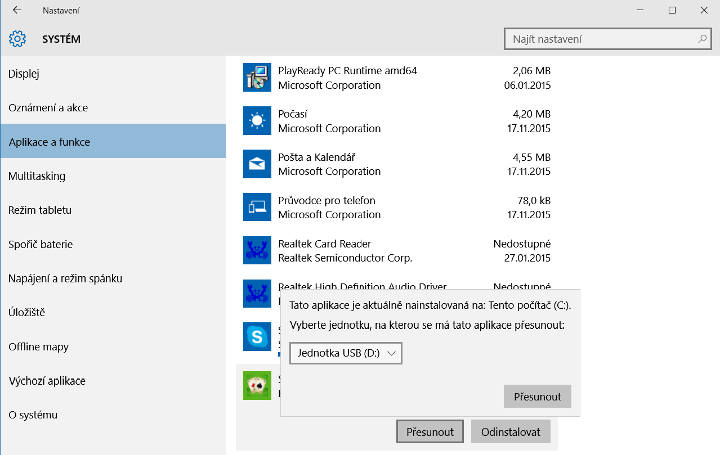The width and height of the screenshot is (720, 455).
Task: Click the Najít nastavení search field
Action: click(x=608, y=39)
